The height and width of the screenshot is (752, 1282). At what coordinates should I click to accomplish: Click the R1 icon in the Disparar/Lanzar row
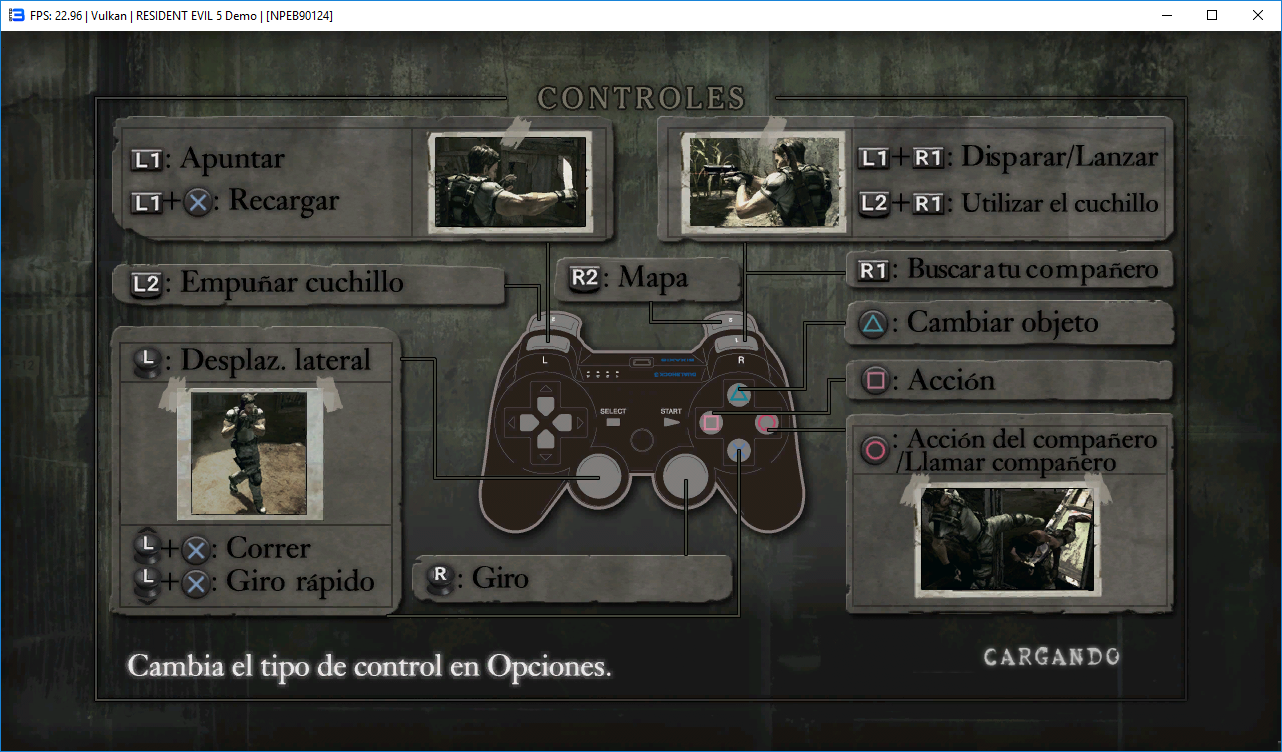point(929,158)
